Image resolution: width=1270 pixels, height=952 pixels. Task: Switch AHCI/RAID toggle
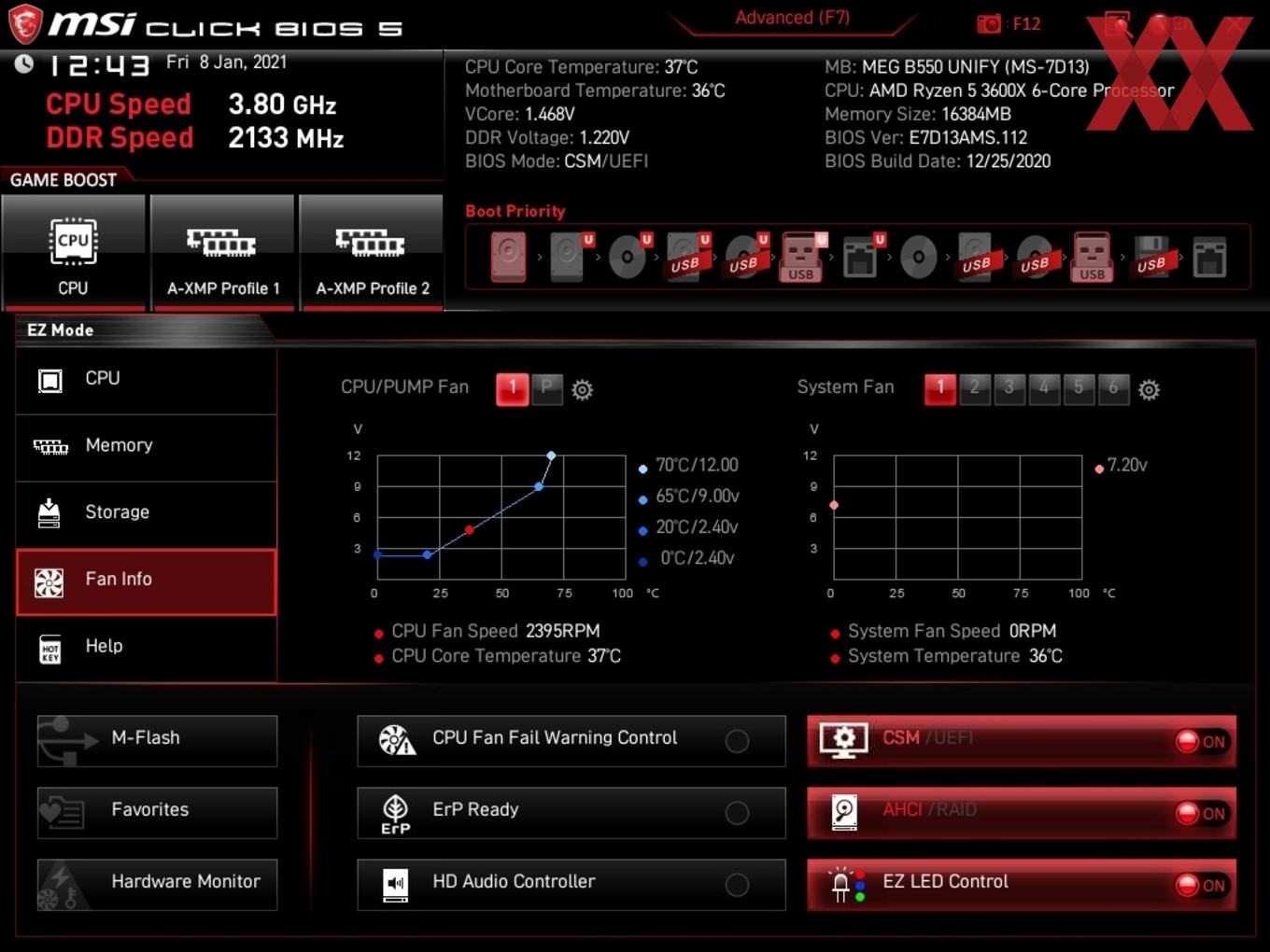[1202, 814]
